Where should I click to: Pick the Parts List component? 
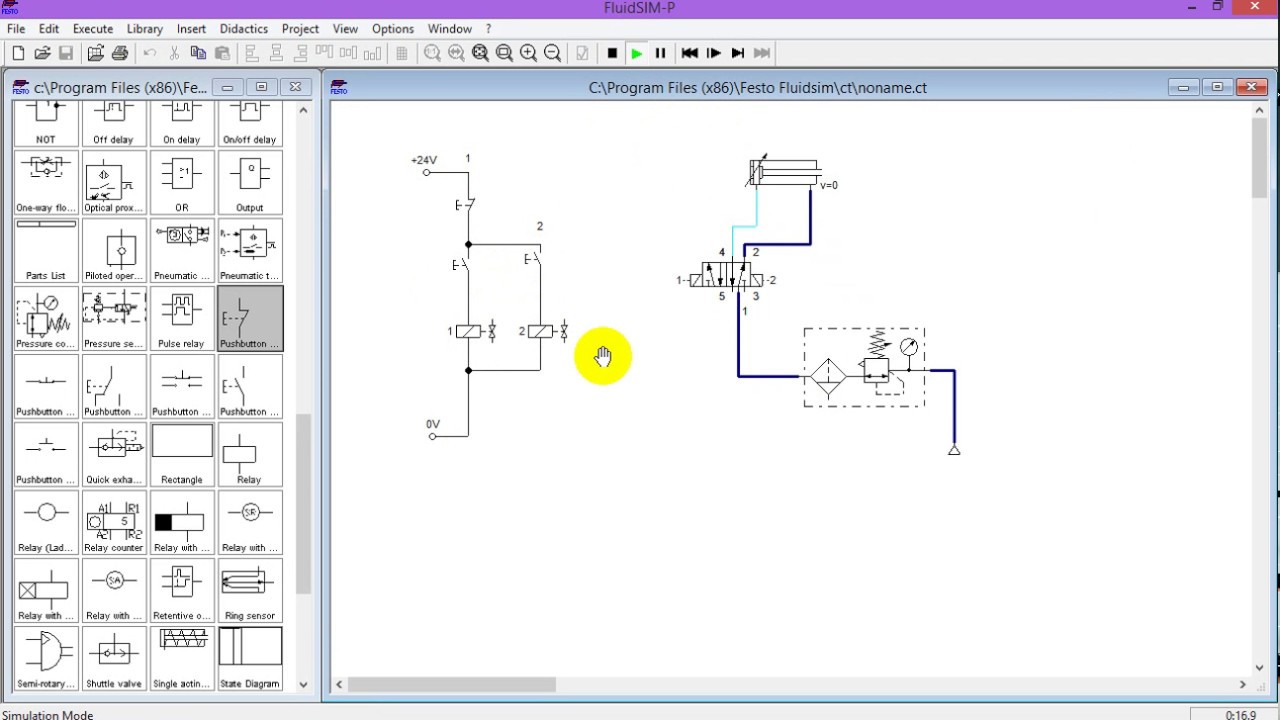point(46,250)
